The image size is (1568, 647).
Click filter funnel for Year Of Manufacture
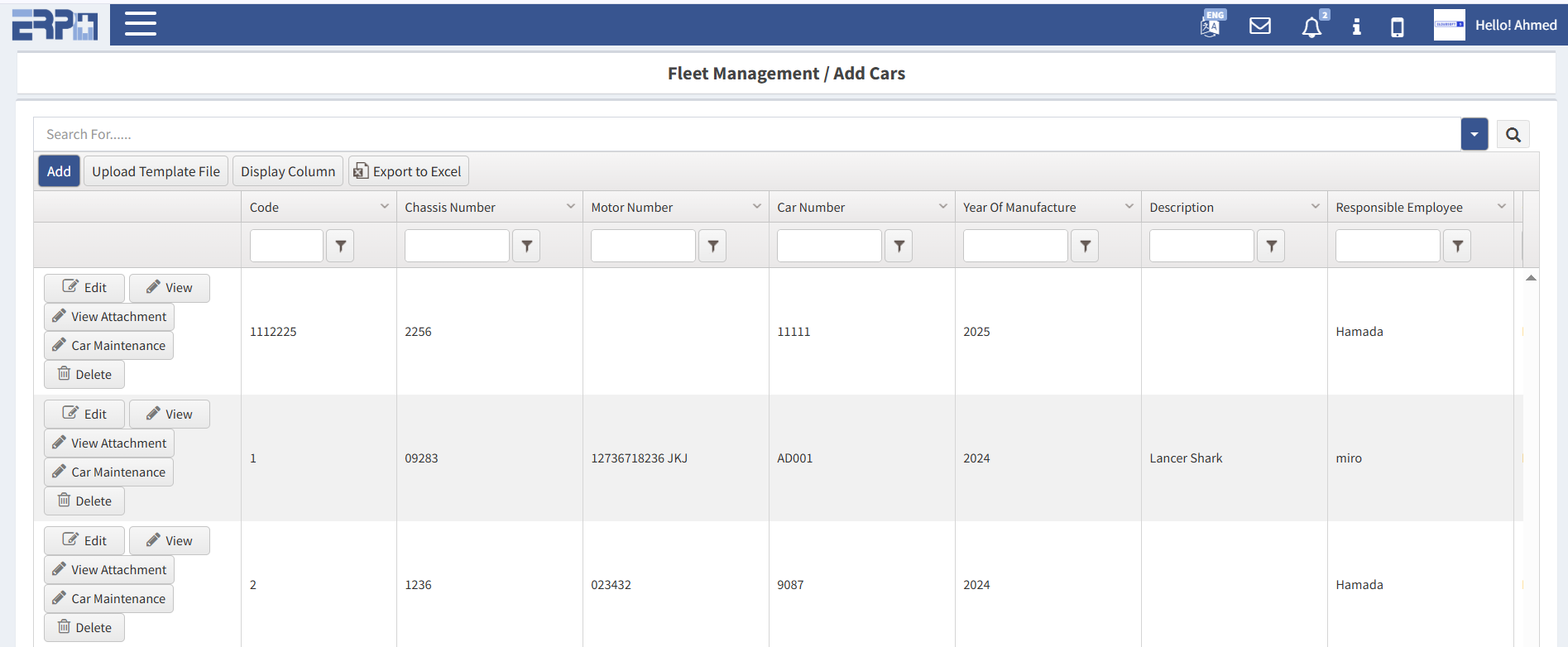coord(1085,246)
